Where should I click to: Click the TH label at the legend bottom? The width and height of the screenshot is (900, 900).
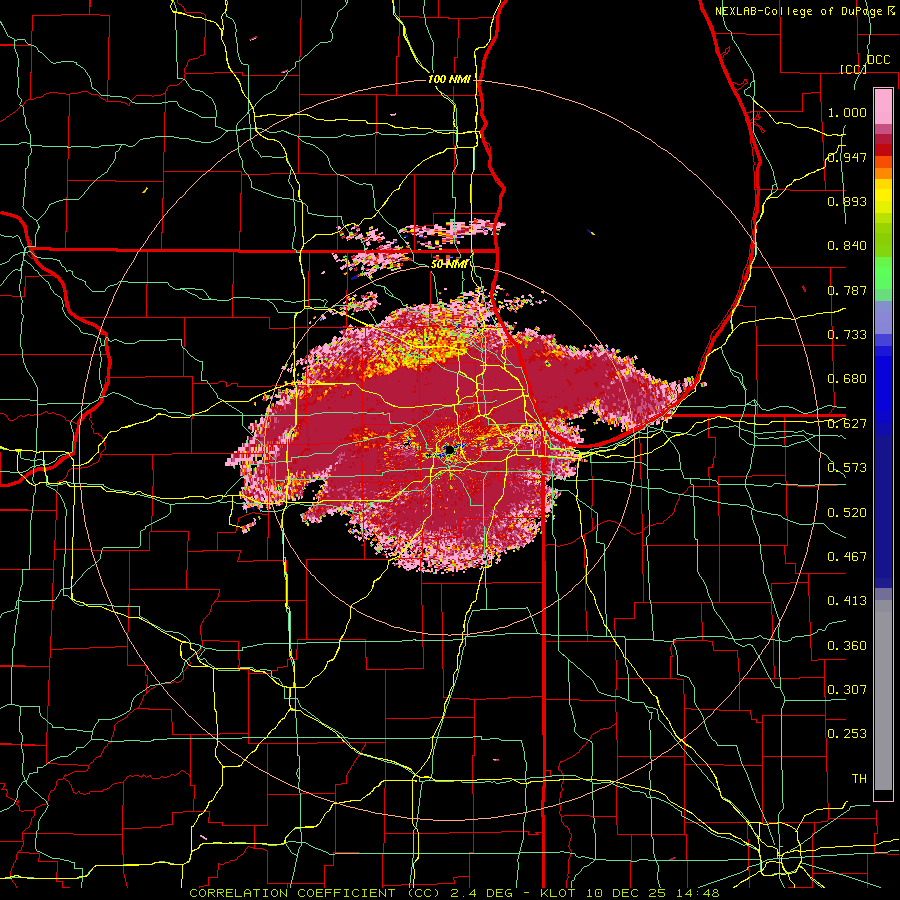(859, 779)
